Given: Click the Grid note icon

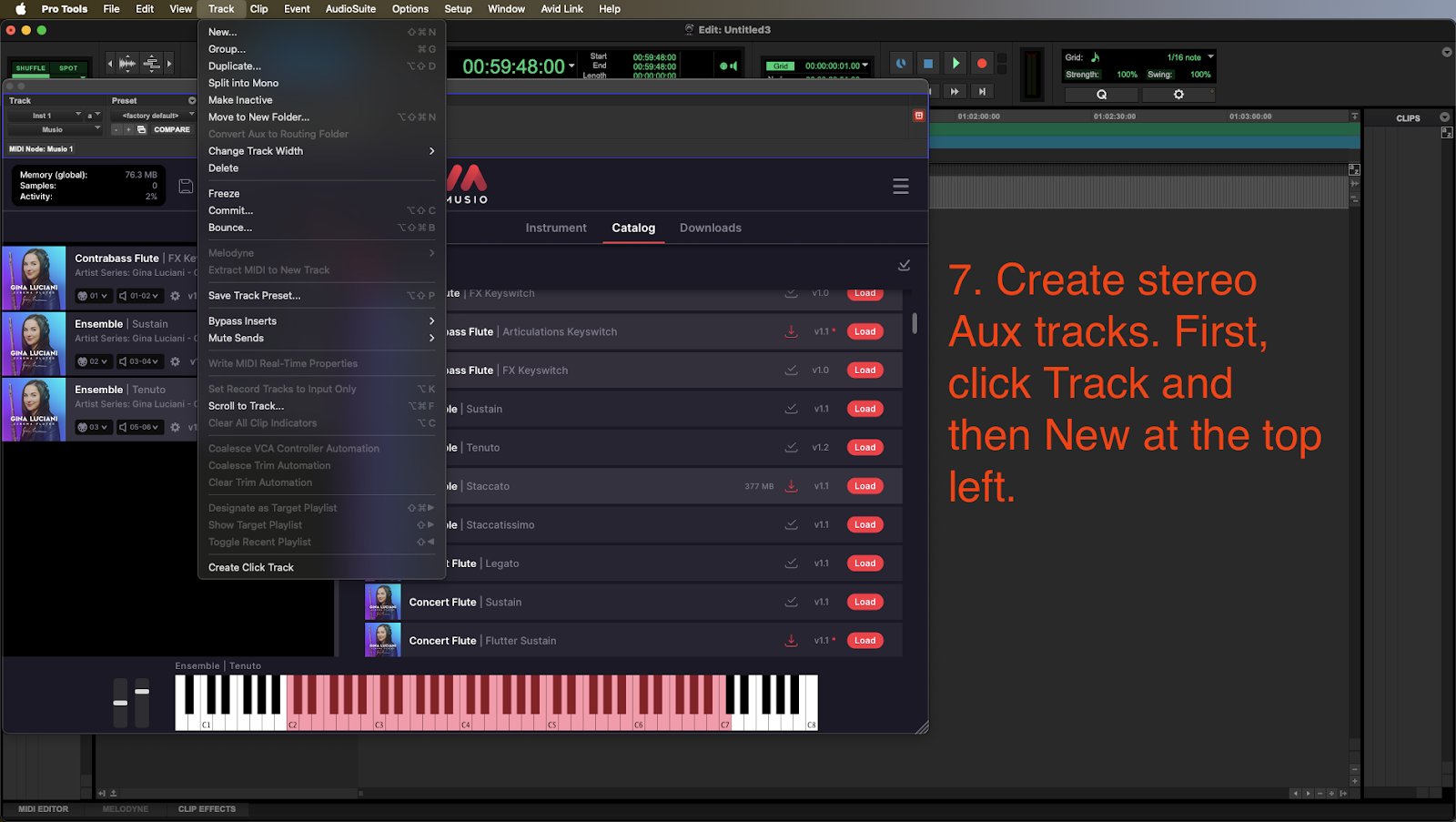Looking at the screenshot, I should (x=1096, y=57).
